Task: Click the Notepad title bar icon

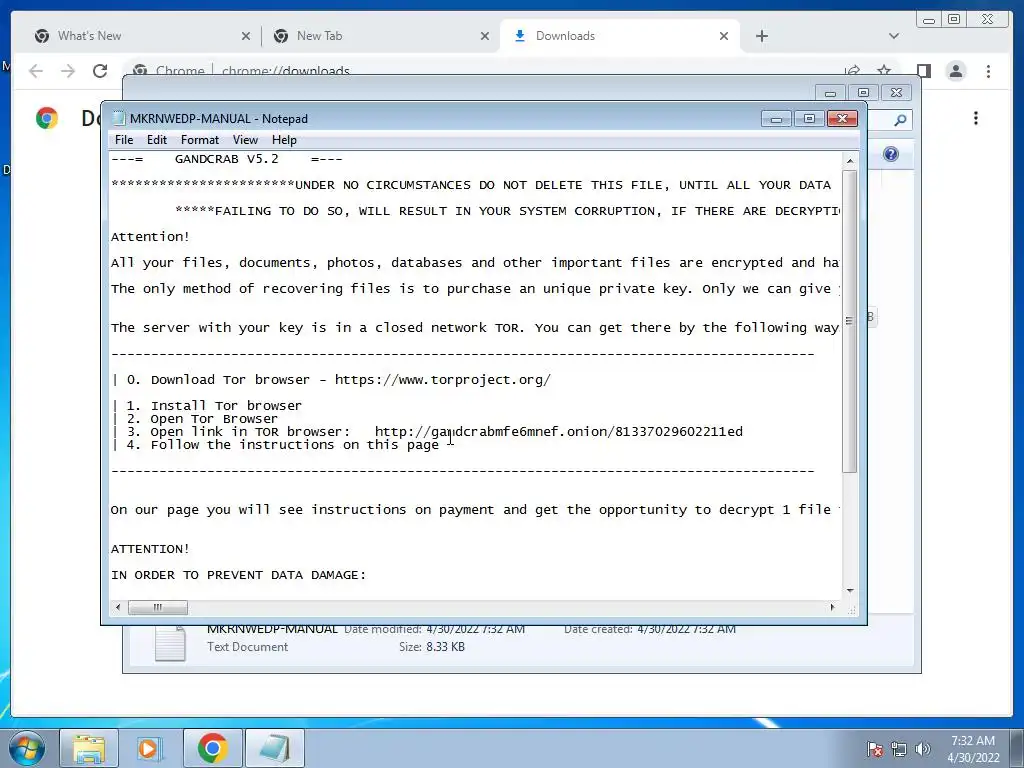Action: [118, 118]
